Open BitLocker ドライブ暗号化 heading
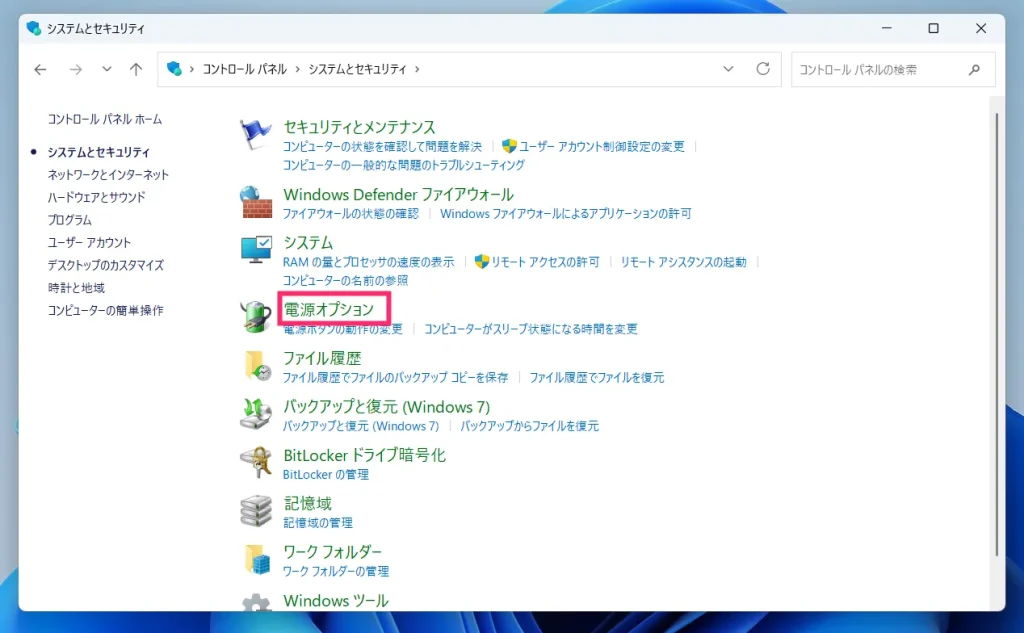The image size is (1024, 633). coord(364,455)
